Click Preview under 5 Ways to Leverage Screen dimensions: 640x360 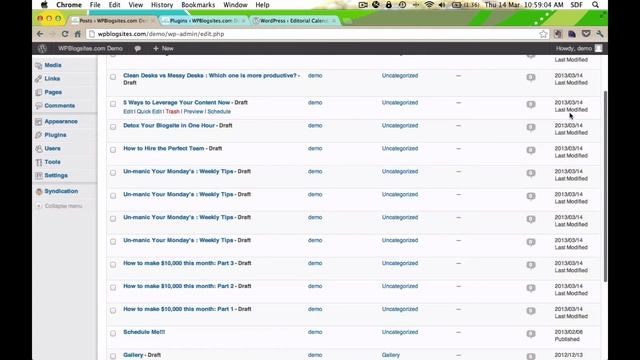click(x=193, y=111)
